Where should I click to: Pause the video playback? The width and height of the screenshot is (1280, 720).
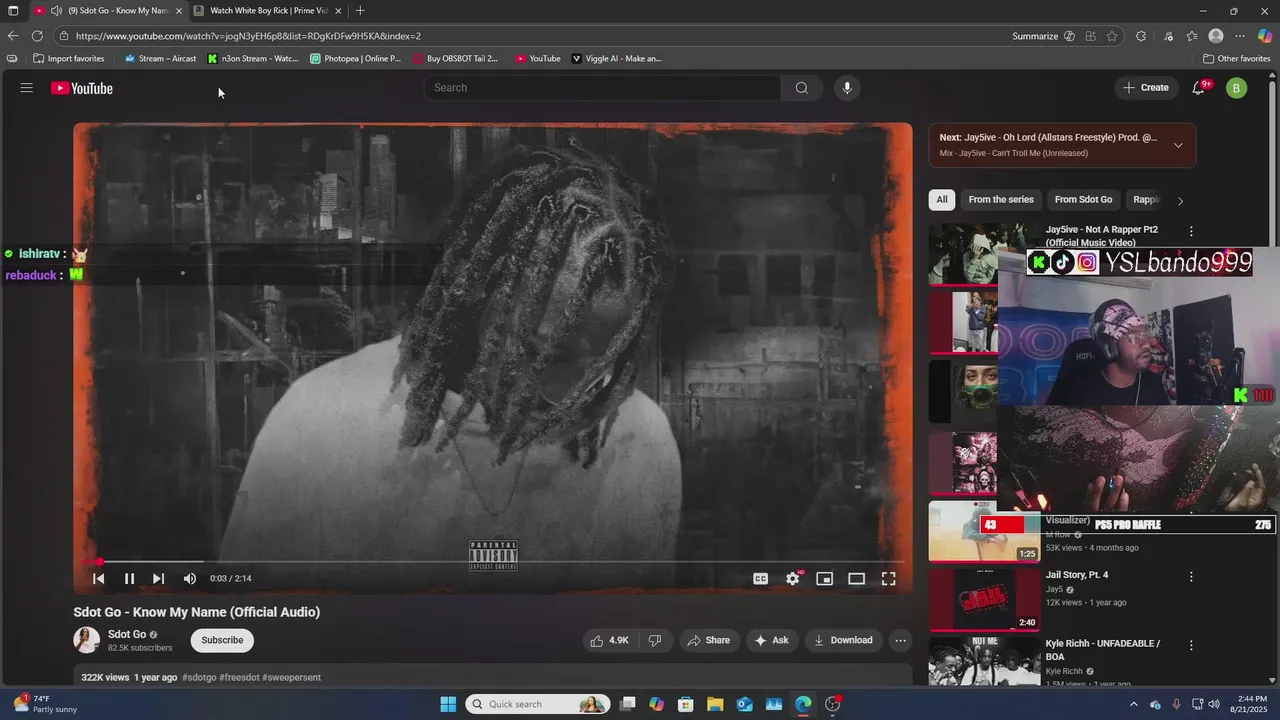(x=129, y=579)
